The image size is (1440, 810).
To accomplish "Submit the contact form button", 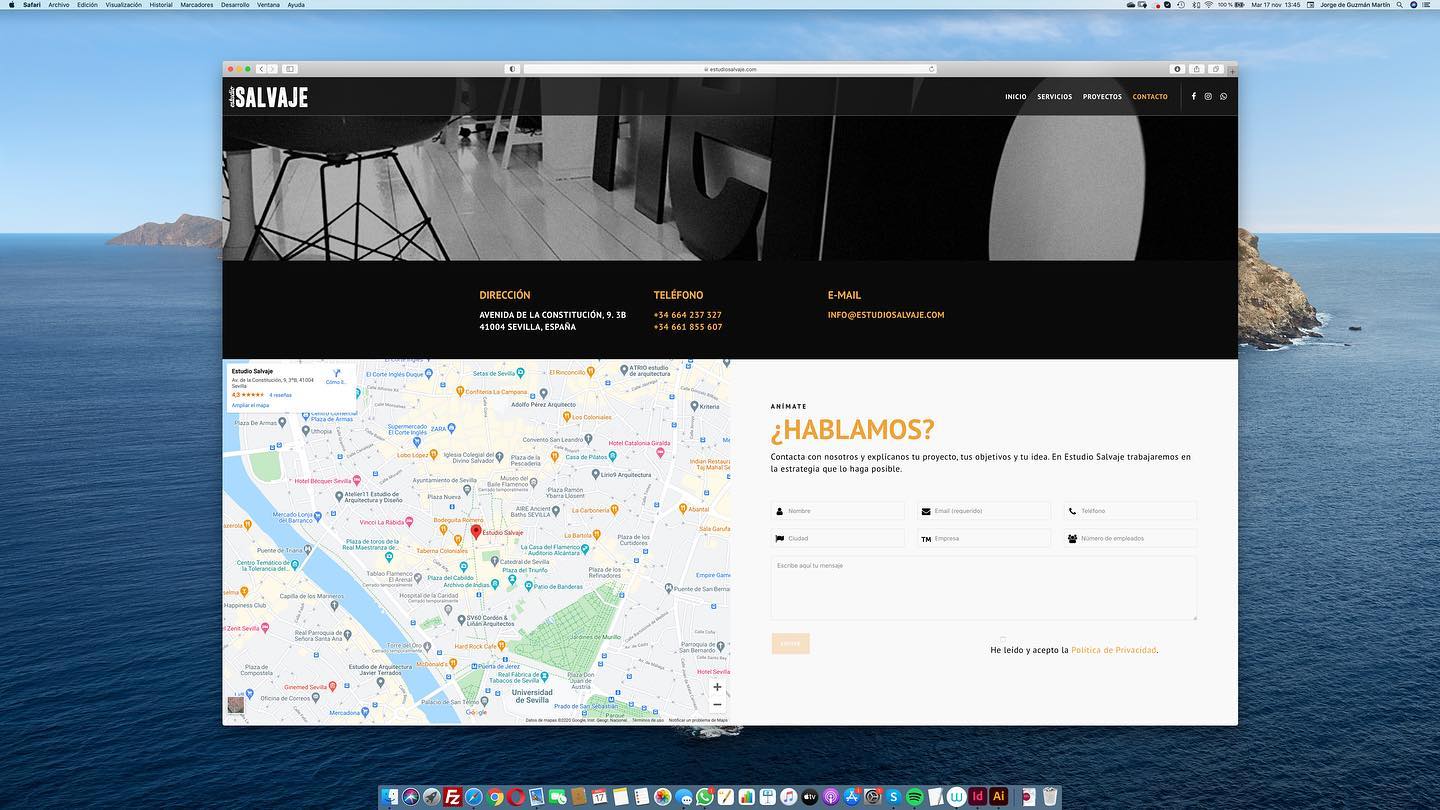I will (790, 643).
